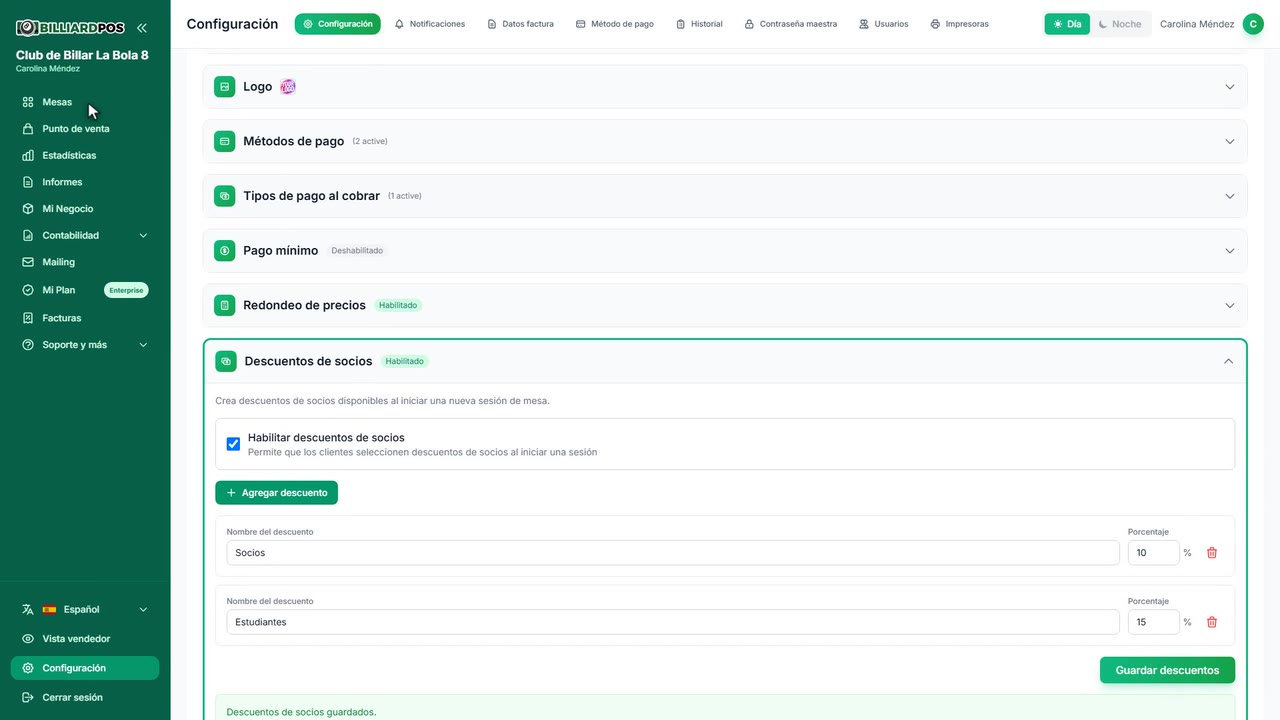Expand the Redondeo de precios chevron
The height and width of the screenshot is (720, 1280).
pyautogui.click(x=1230, y=305)
